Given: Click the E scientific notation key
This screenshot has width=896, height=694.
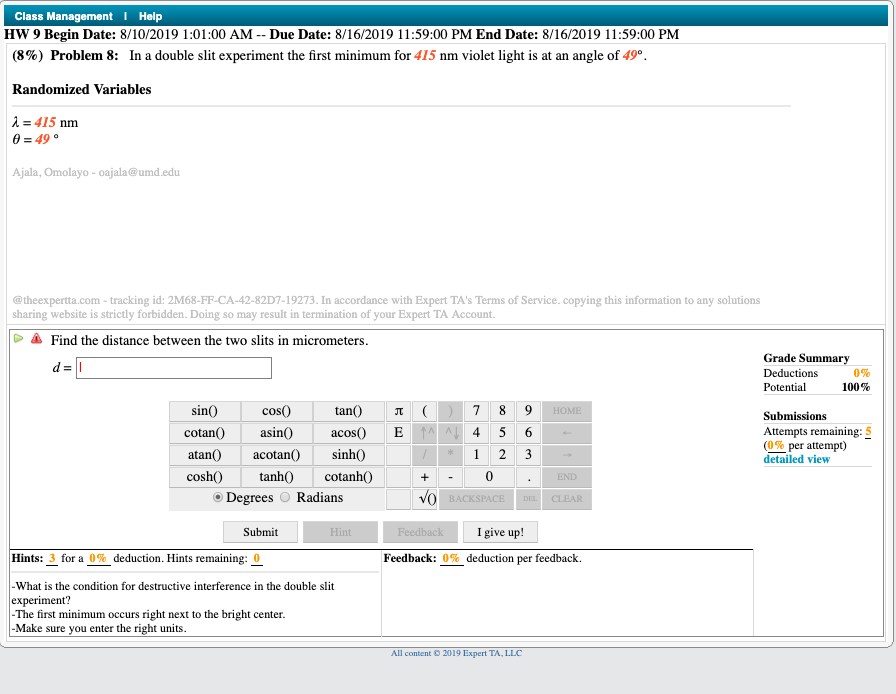Looking at the screenshot, I should tap(398, 433).
